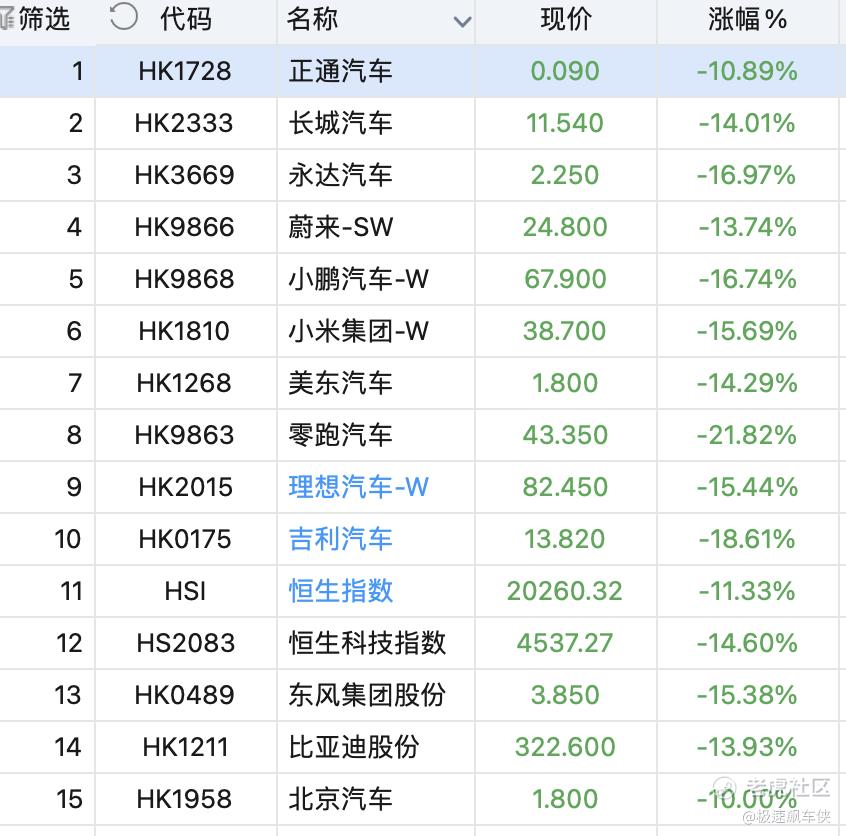The image size is (846, 836).
Task: Click code HK9866
Action: point(185,227)
